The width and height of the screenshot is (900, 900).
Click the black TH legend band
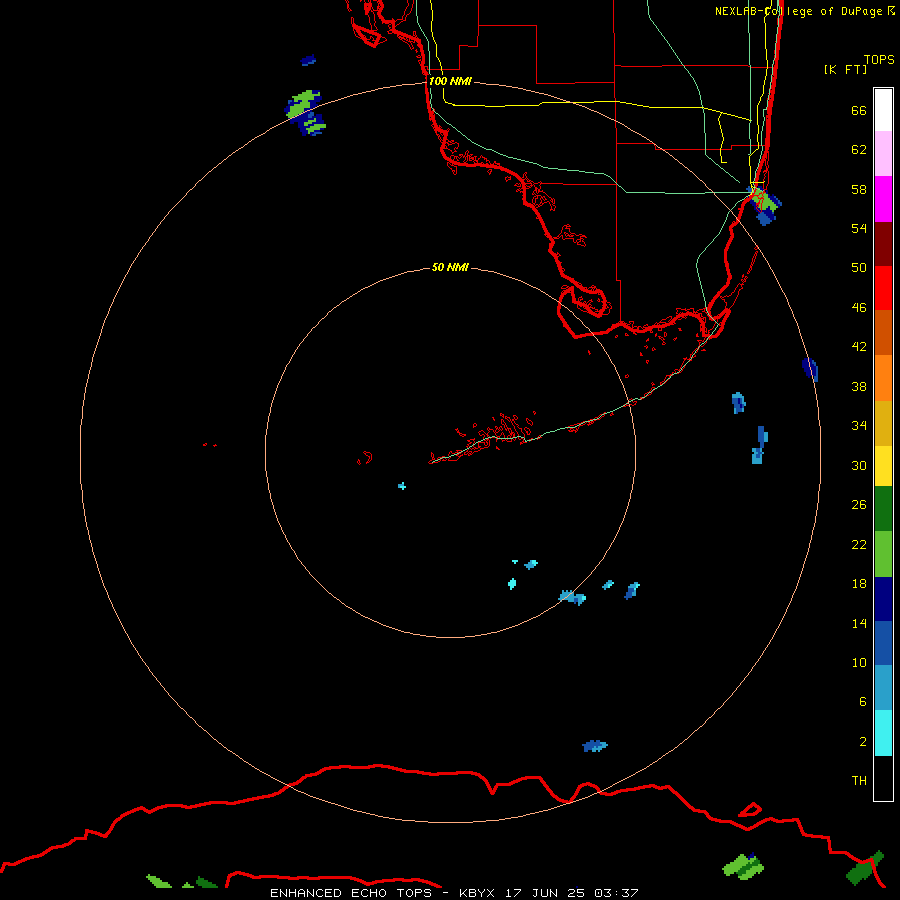(883, 778)
